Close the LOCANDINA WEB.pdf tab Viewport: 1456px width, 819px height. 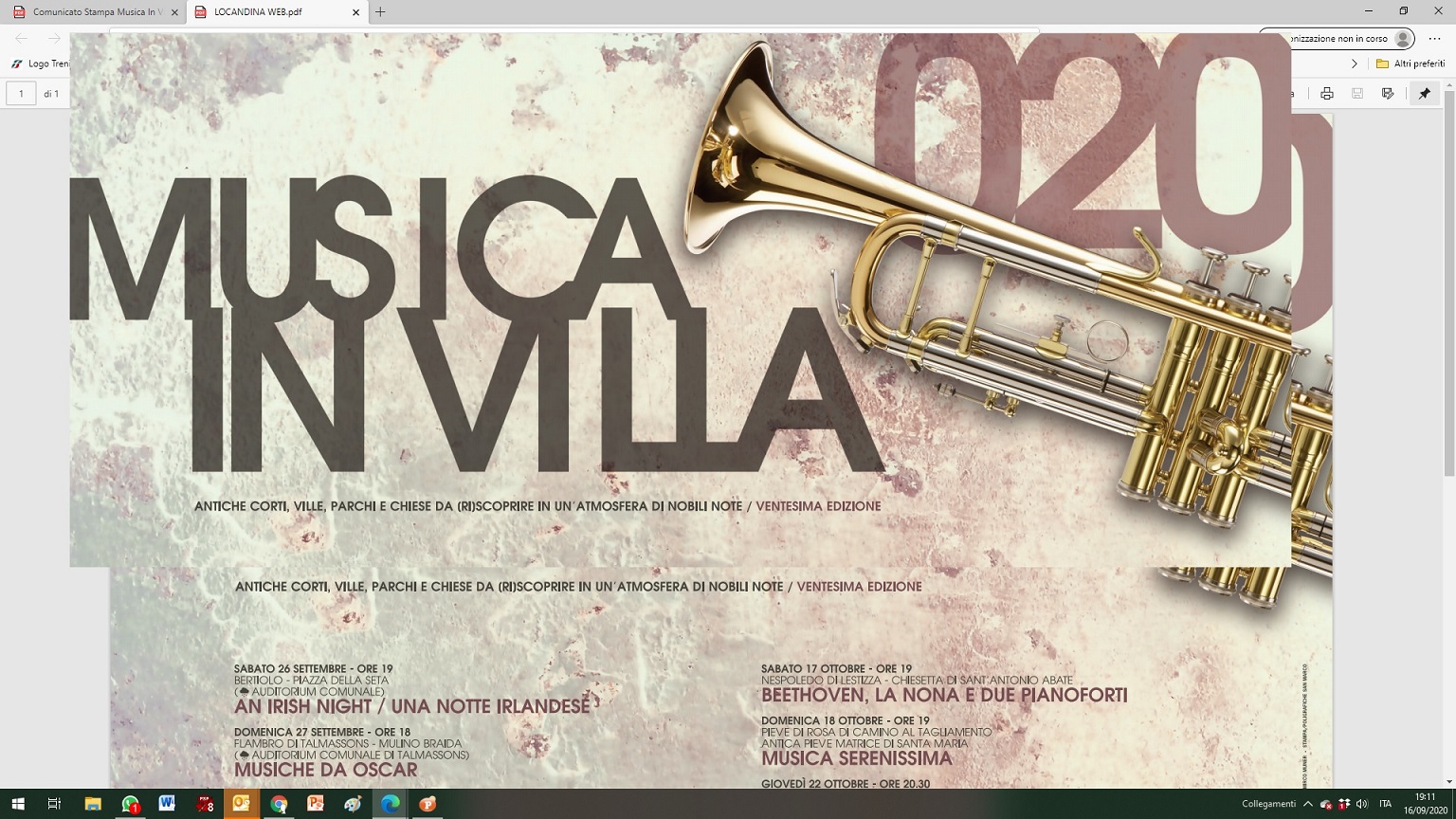click(x=356, y=12)
